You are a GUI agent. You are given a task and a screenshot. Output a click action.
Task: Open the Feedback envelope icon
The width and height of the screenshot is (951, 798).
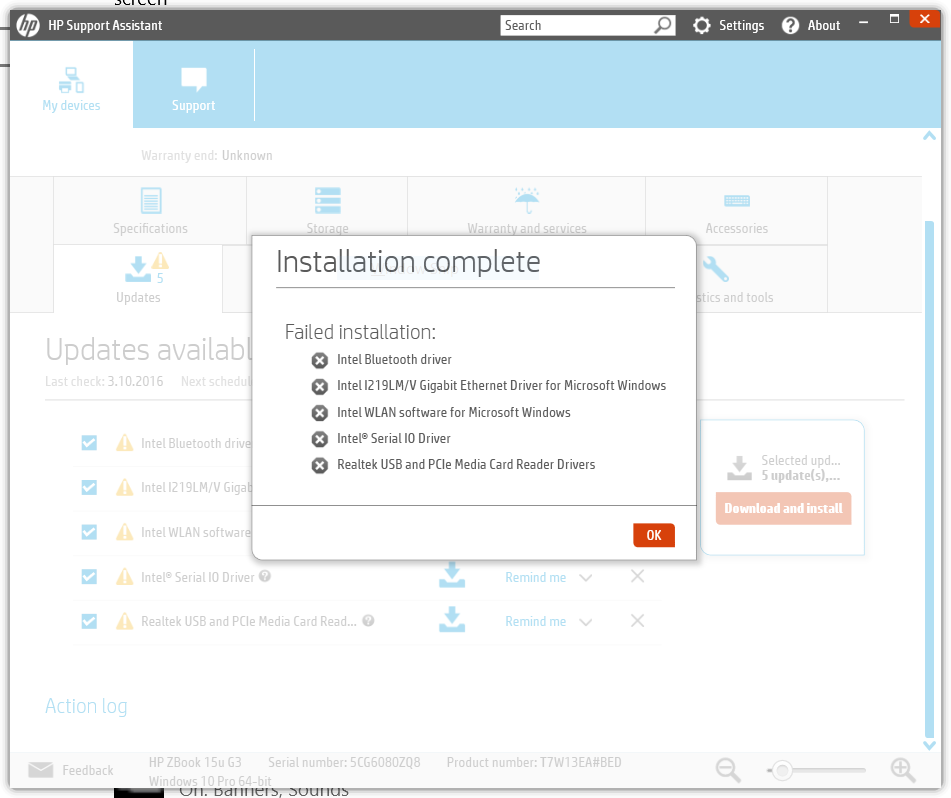(41, 770)
